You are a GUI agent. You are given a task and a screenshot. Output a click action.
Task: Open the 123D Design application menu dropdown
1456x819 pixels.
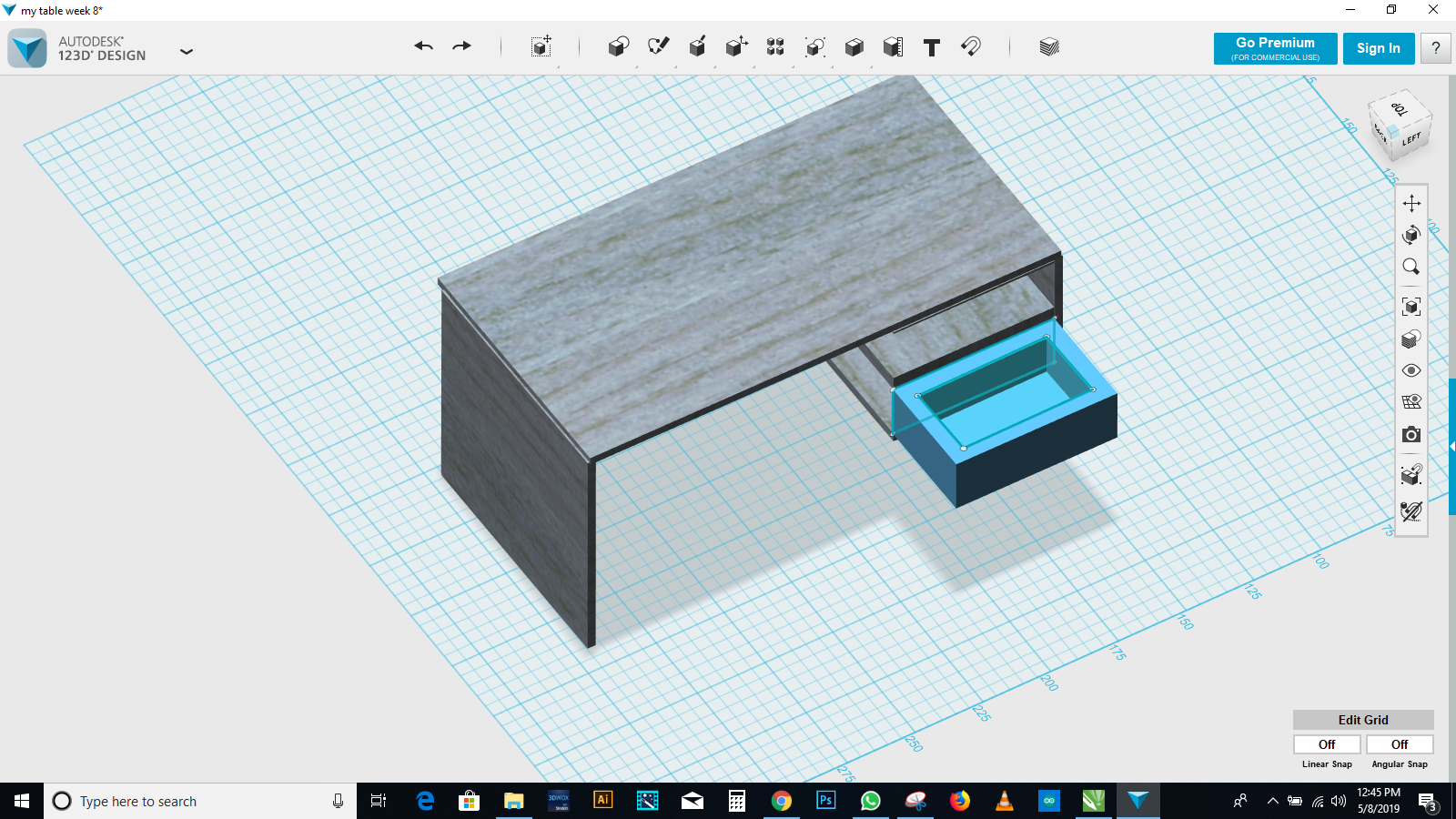point(187,52)
